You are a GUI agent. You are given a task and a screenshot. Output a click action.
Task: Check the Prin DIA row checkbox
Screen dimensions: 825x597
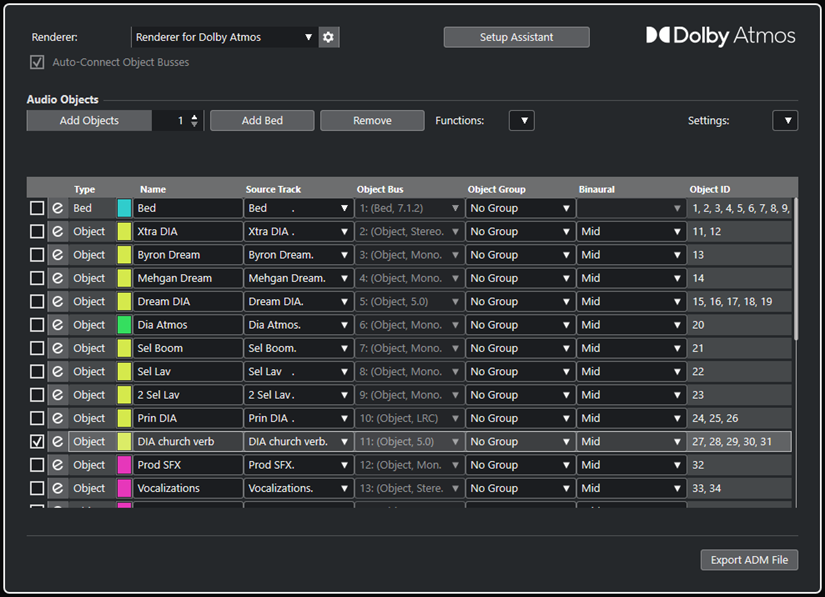tap(37, 418)
